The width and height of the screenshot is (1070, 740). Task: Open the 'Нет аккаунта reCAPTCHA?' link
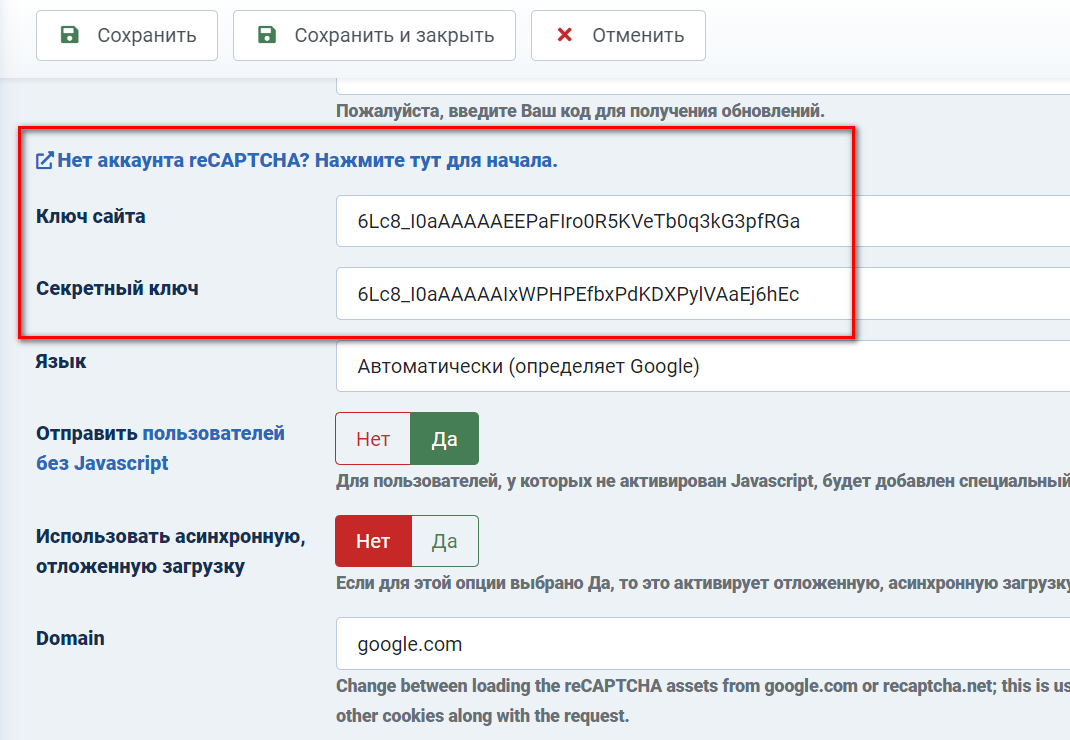click(x=307, y=160)
